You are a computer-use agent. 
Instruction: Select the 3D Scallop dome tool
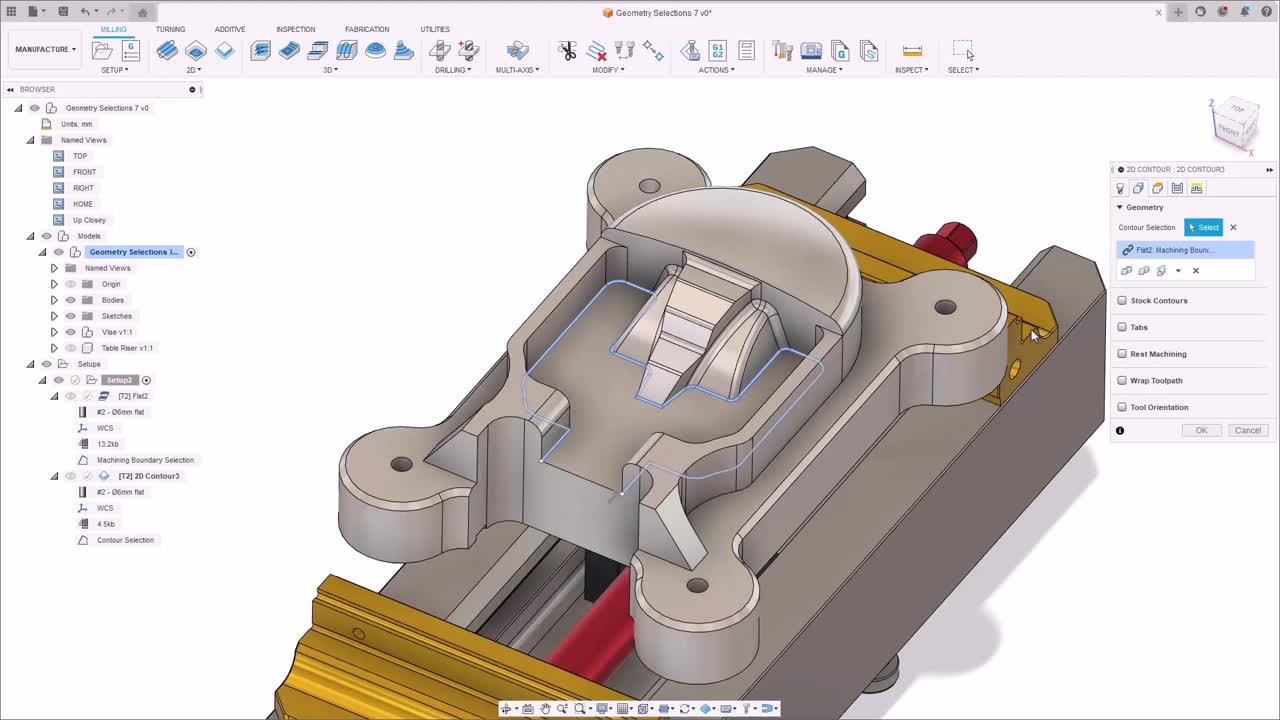pos(376,50)
